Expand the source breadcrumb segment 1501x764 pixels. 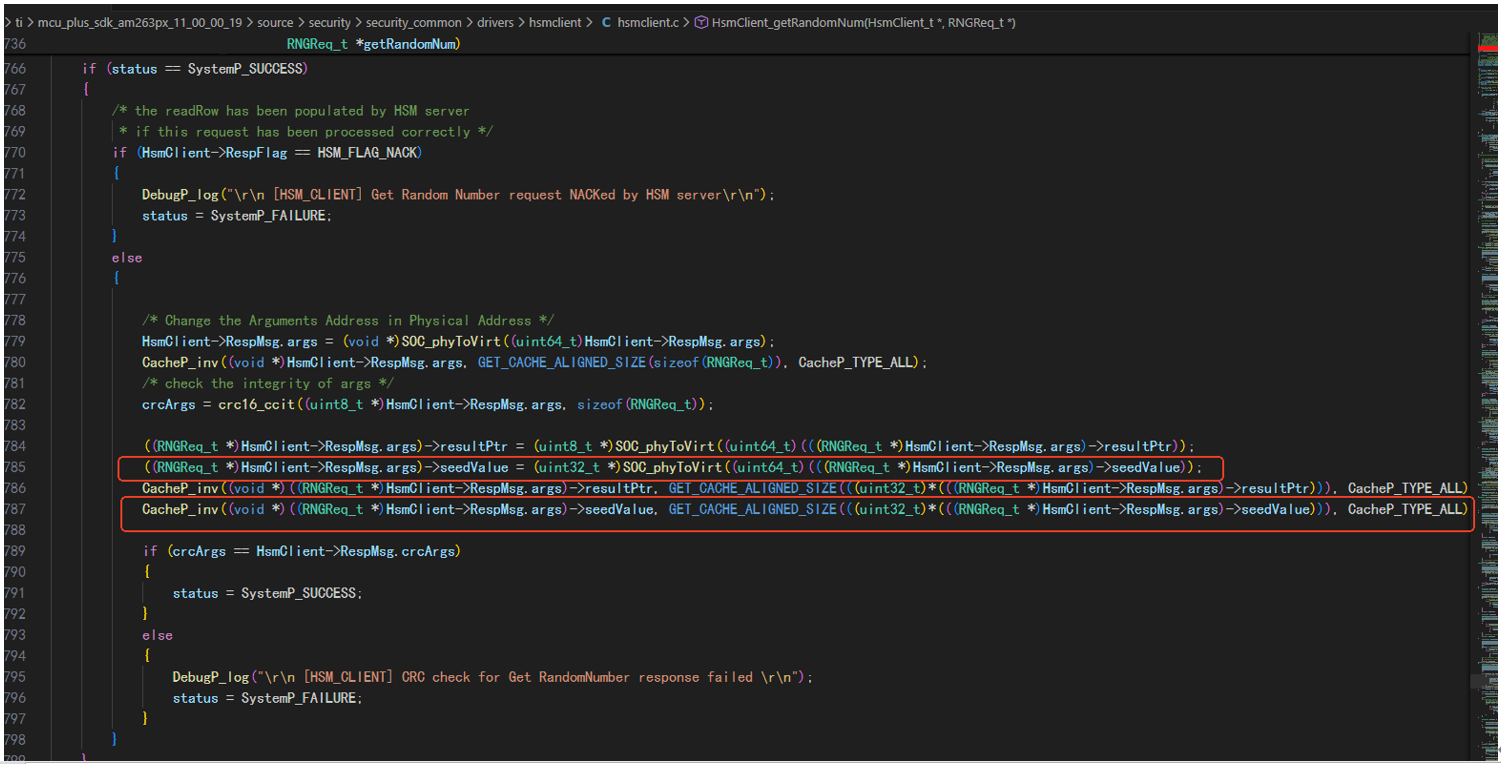coord(276,22)
